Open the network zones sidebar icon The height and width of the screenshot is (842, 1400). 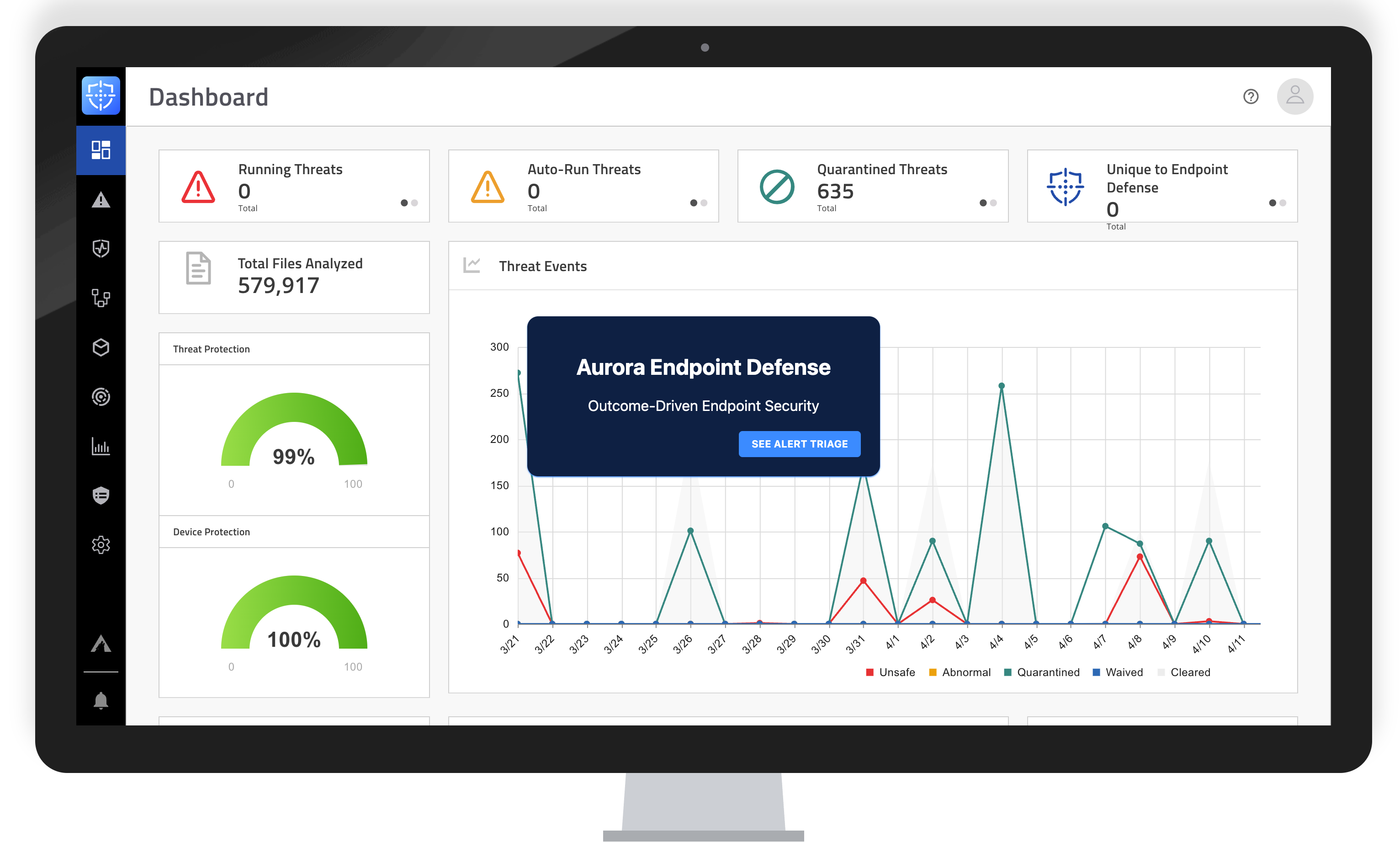(x=101, y=298)
